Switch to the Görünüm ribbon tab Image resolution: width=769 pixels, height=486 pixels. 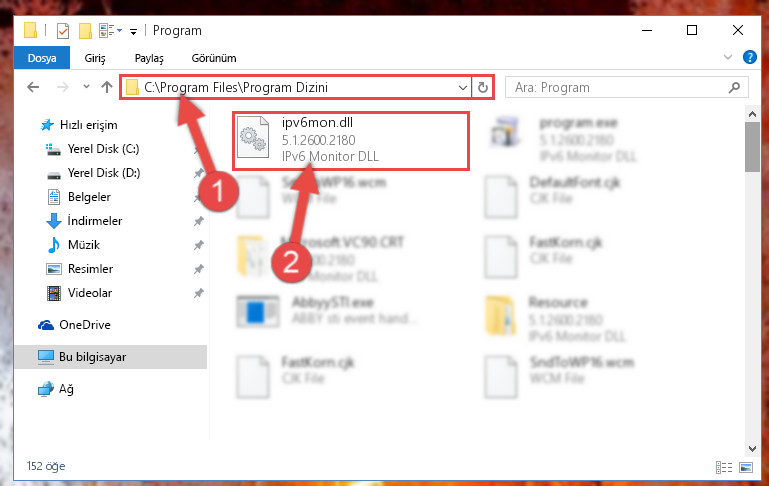(214, 58)
